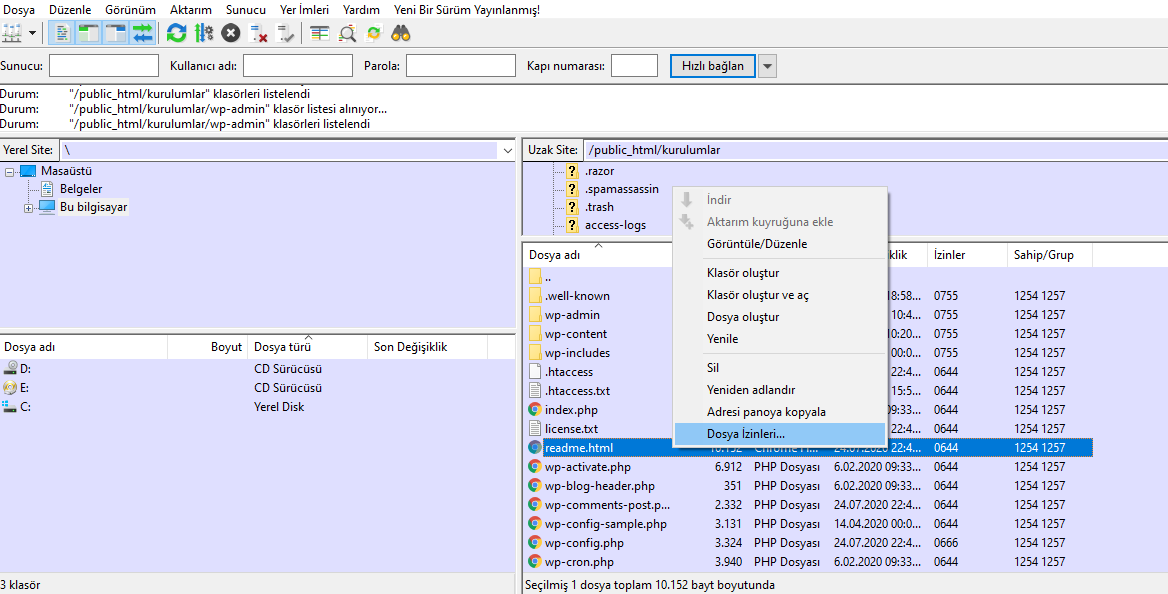Select the E: CD drive icon
This screenshot has width=1168, height=594.
coord(10,388)
